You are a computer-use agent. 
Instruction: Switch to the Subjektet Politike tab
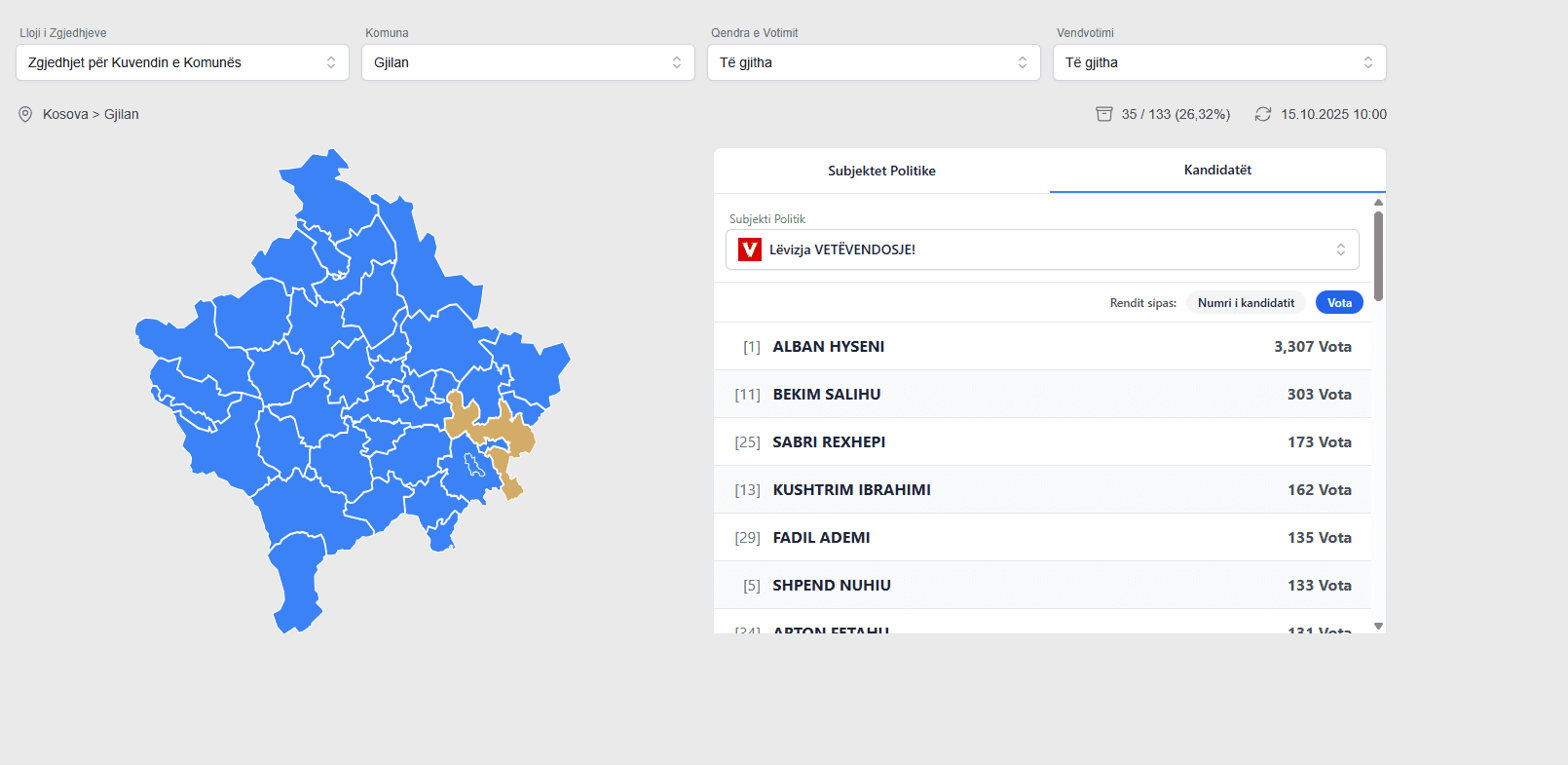pos(881,171)
